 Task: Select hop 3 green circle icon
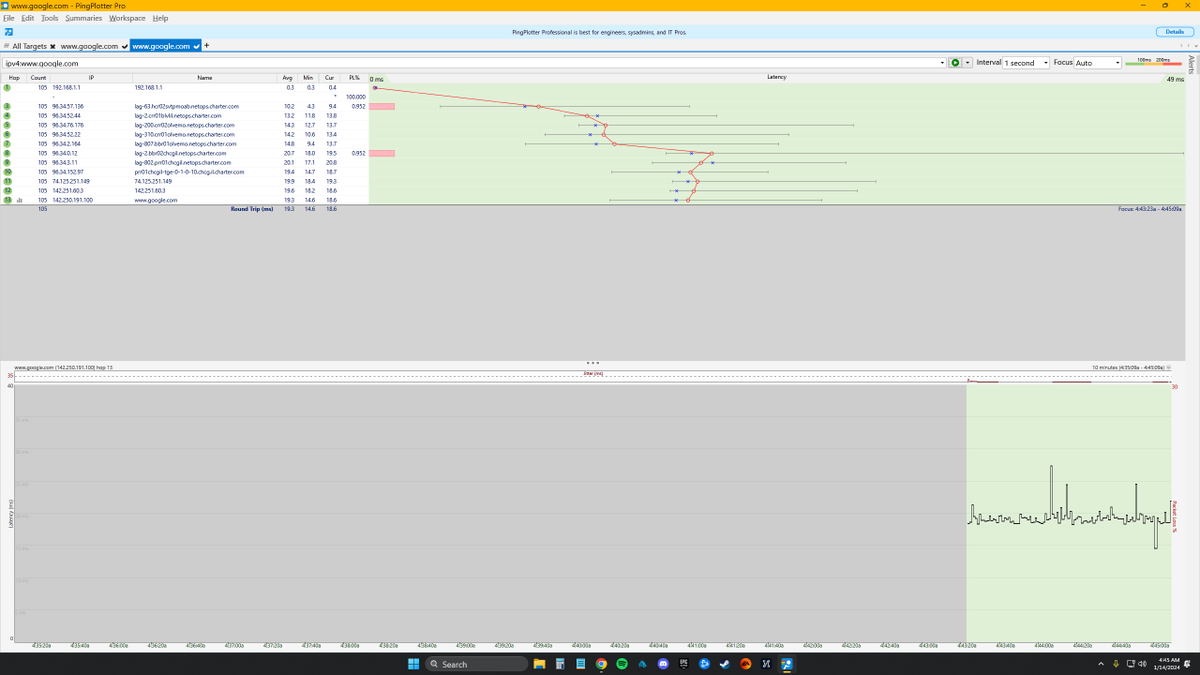(x=7, y=106)
